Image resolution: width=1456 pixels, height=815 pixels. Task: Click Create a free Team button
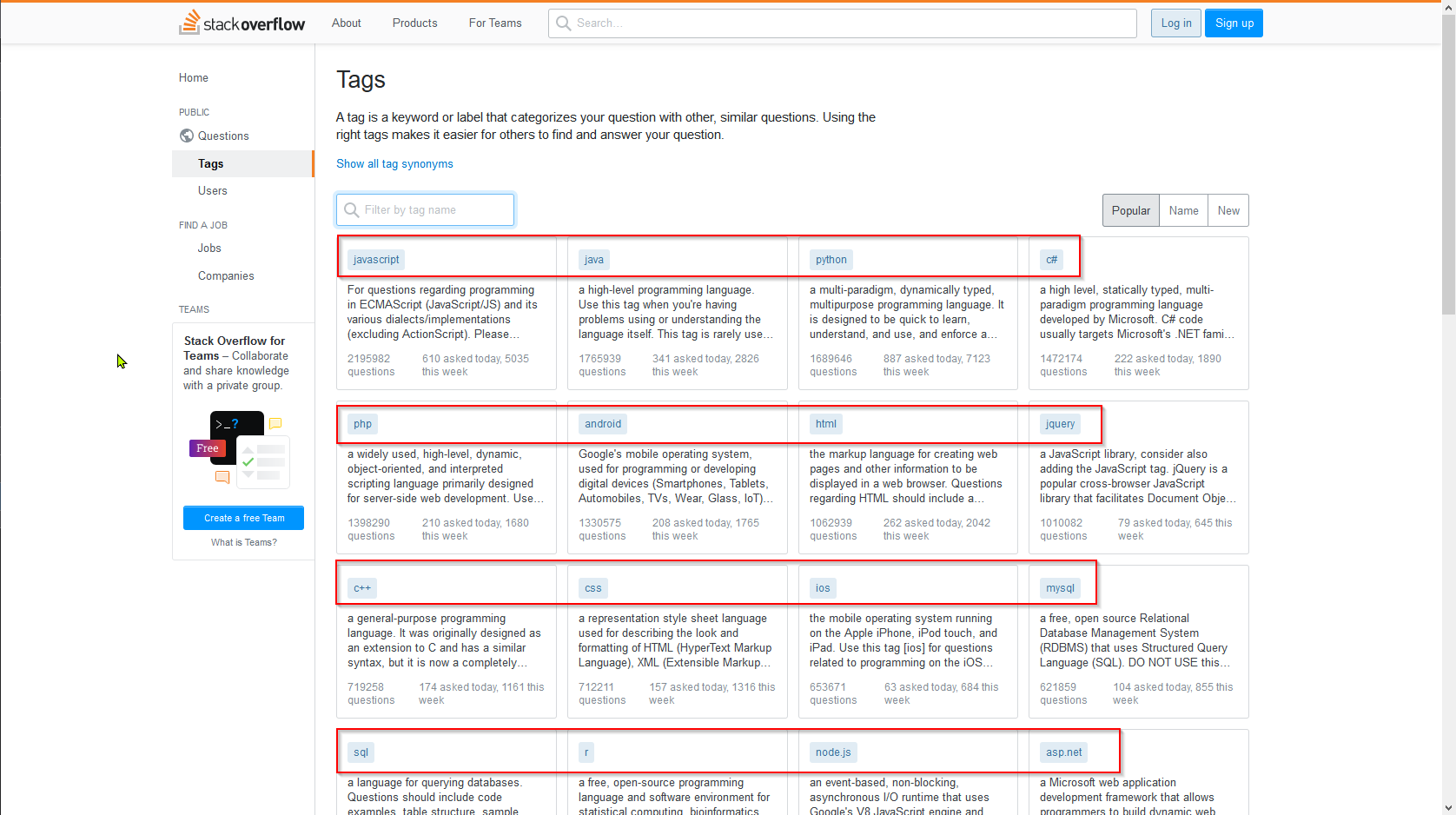click(243, 518)
